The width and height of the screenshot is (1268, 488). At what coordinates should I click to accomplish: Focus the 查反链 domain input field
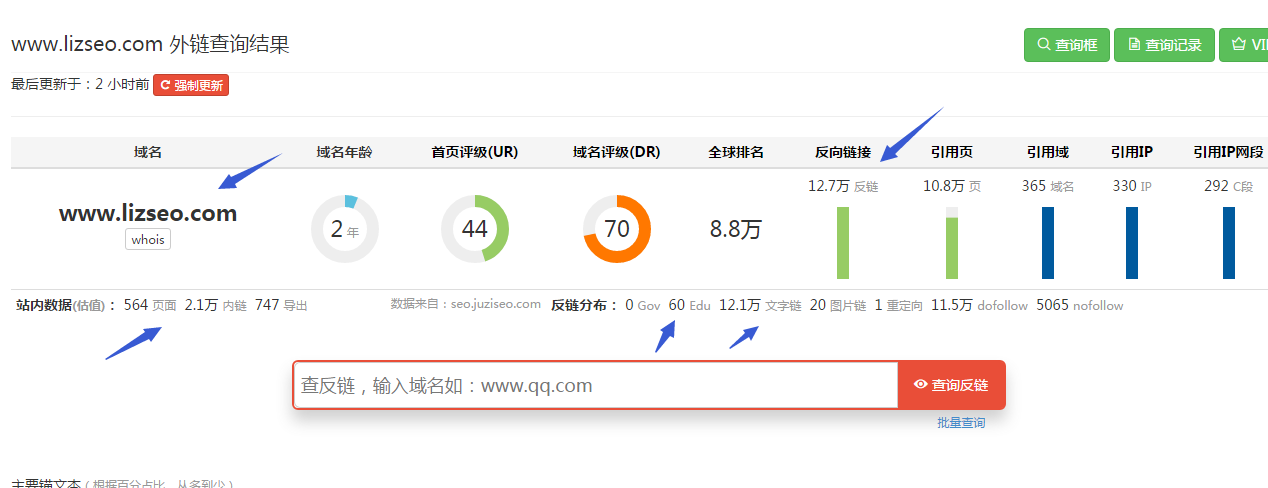pyautogui.click(x=596, y=385)
